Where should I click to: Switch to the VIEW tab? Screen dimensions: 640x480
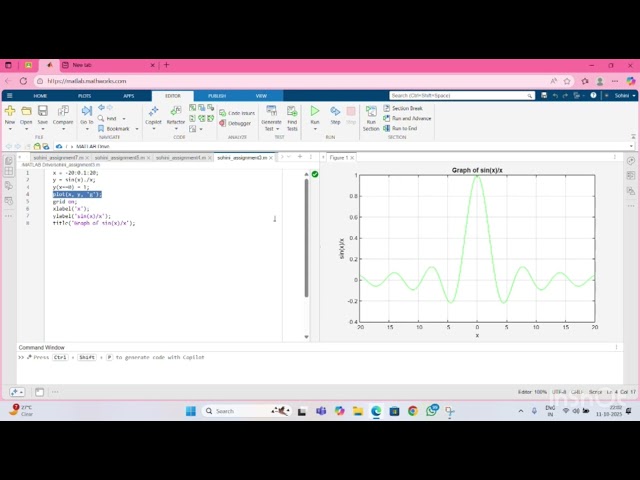point(261,96)
